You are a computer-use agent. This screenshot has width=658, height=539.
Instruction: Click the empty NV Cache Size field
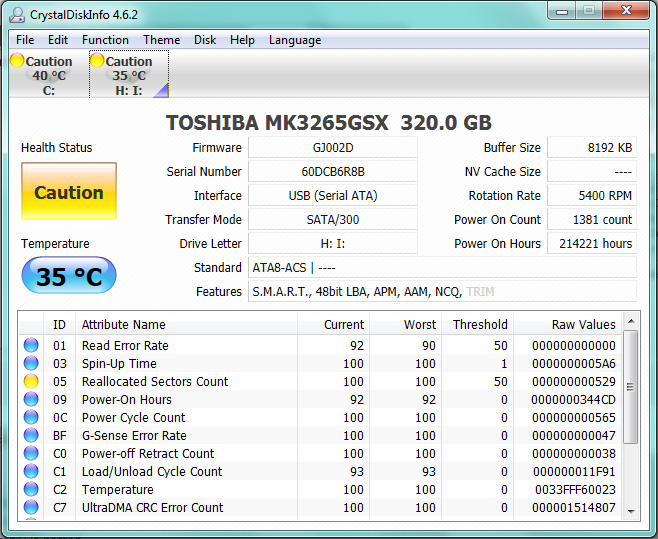[592, 172]
